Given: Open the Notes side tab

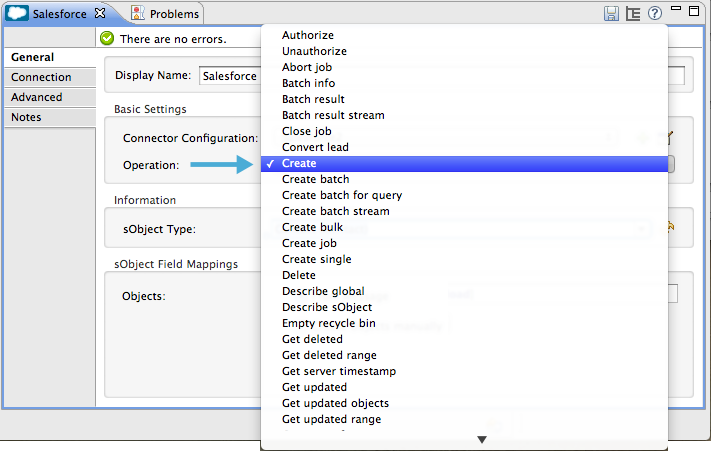Looking at the screenshot, I should [x=50, y=117].
